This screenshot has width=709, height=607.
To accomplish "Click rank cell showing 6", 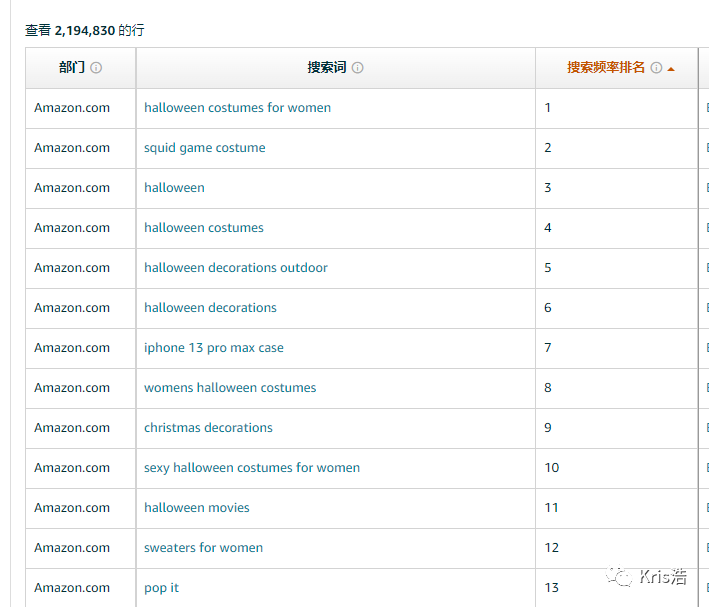I will tap(616, 308).
